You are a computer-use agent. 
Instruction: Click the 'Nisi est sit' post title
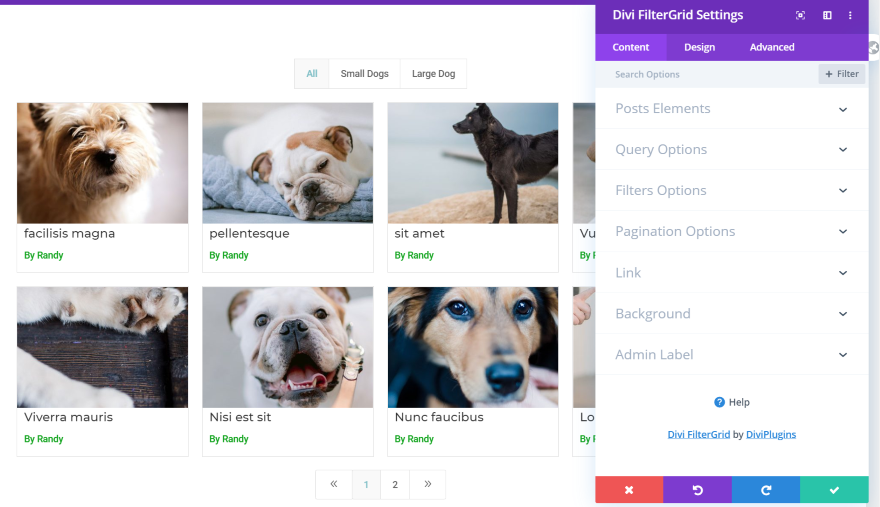(x=240, y=417)
